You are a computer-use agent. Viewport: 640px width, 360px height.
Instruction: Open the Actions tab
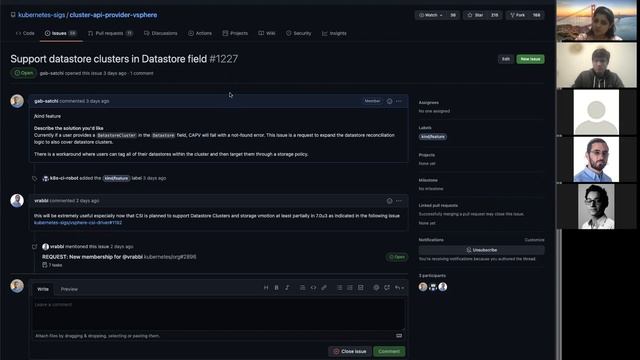(200, 33)
